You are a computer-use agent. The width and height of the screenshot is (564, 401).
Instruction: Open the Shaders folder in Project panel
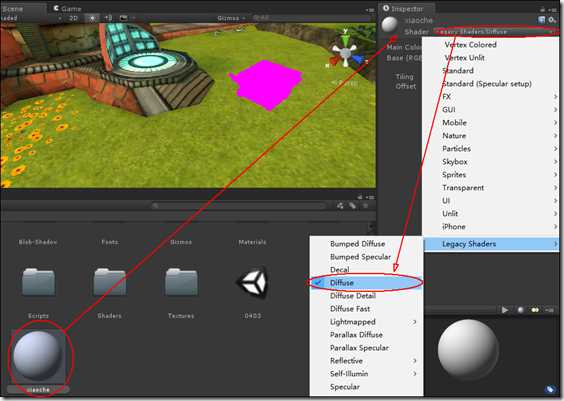click(x=110, y=283)
